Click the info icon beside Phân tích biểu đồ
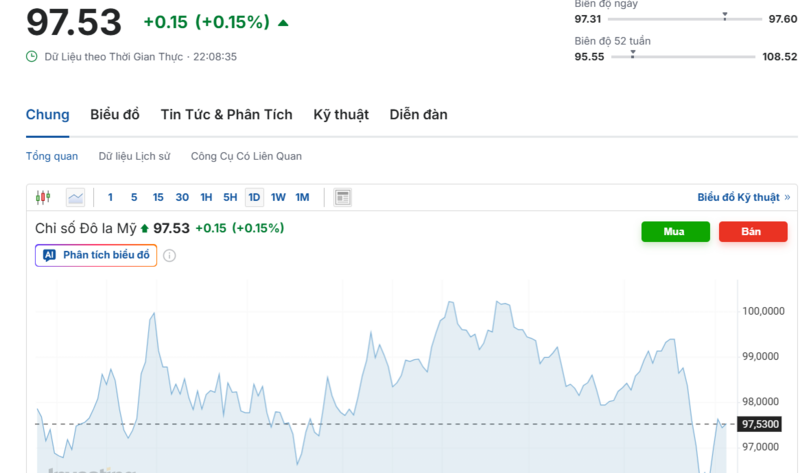 170,255
